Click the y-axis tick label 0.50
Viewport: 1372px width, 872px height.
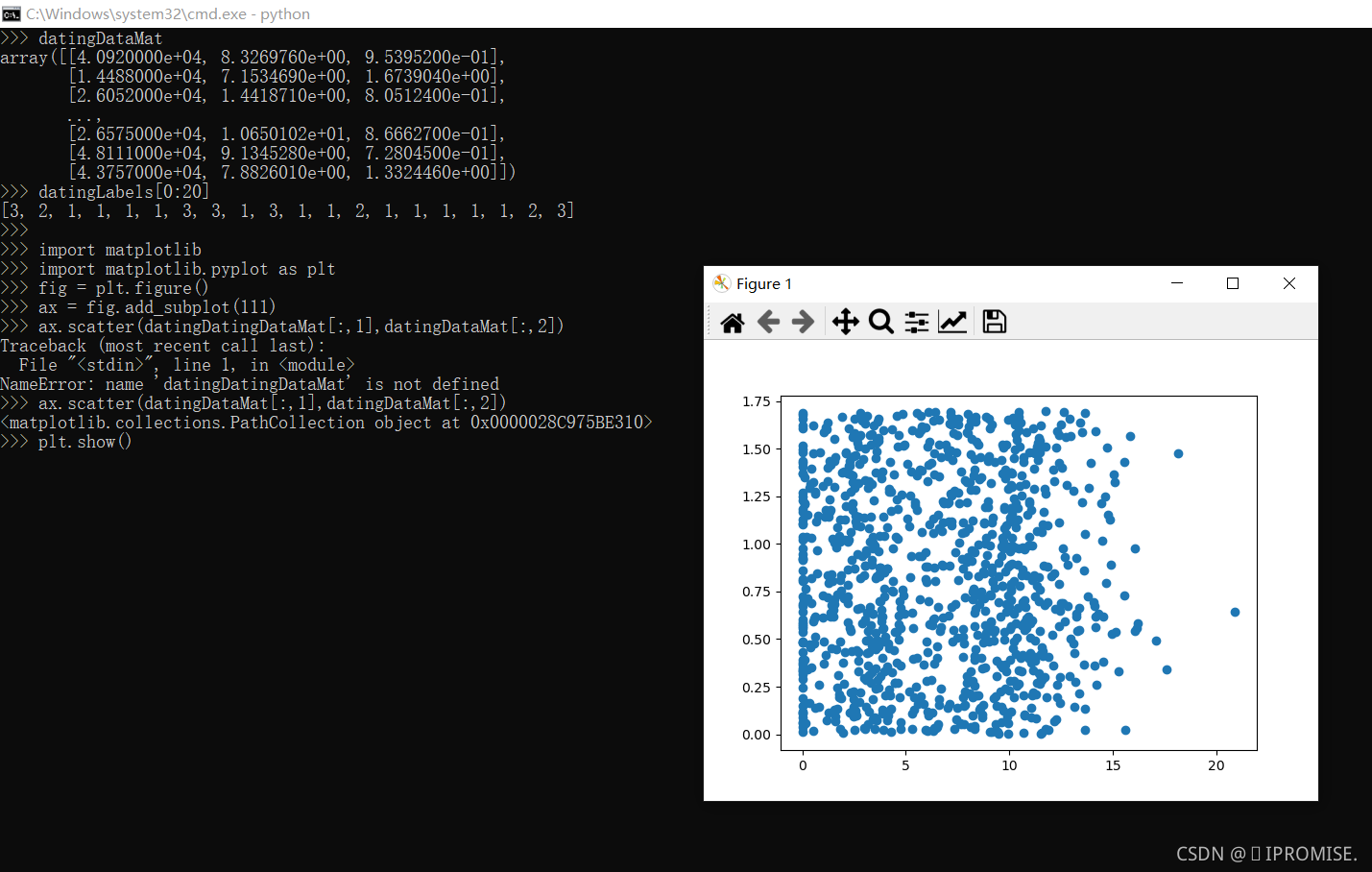pos(757,640)
